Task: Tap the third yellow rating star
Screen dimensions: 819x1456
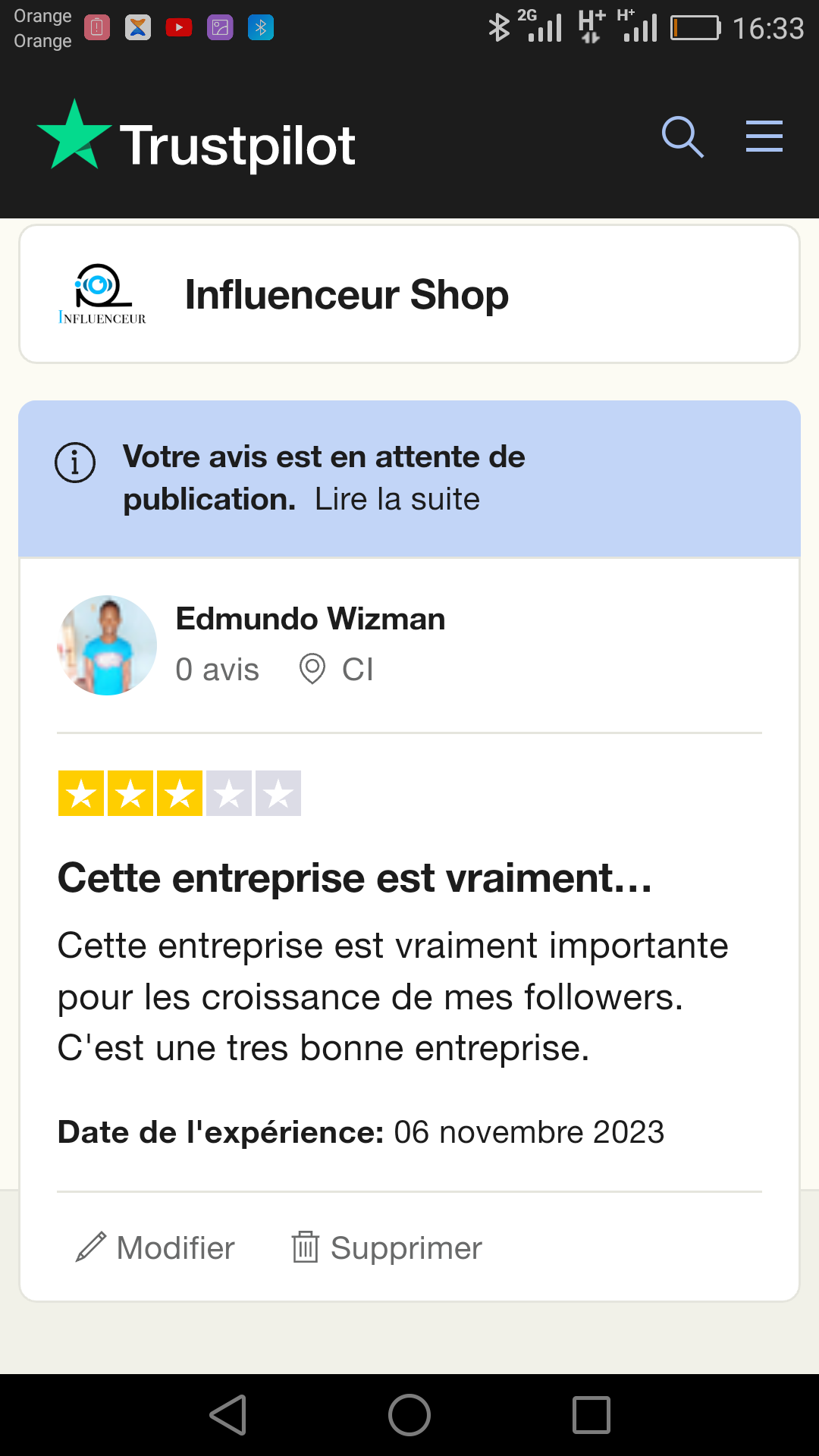Action: (x=180, y=793)
